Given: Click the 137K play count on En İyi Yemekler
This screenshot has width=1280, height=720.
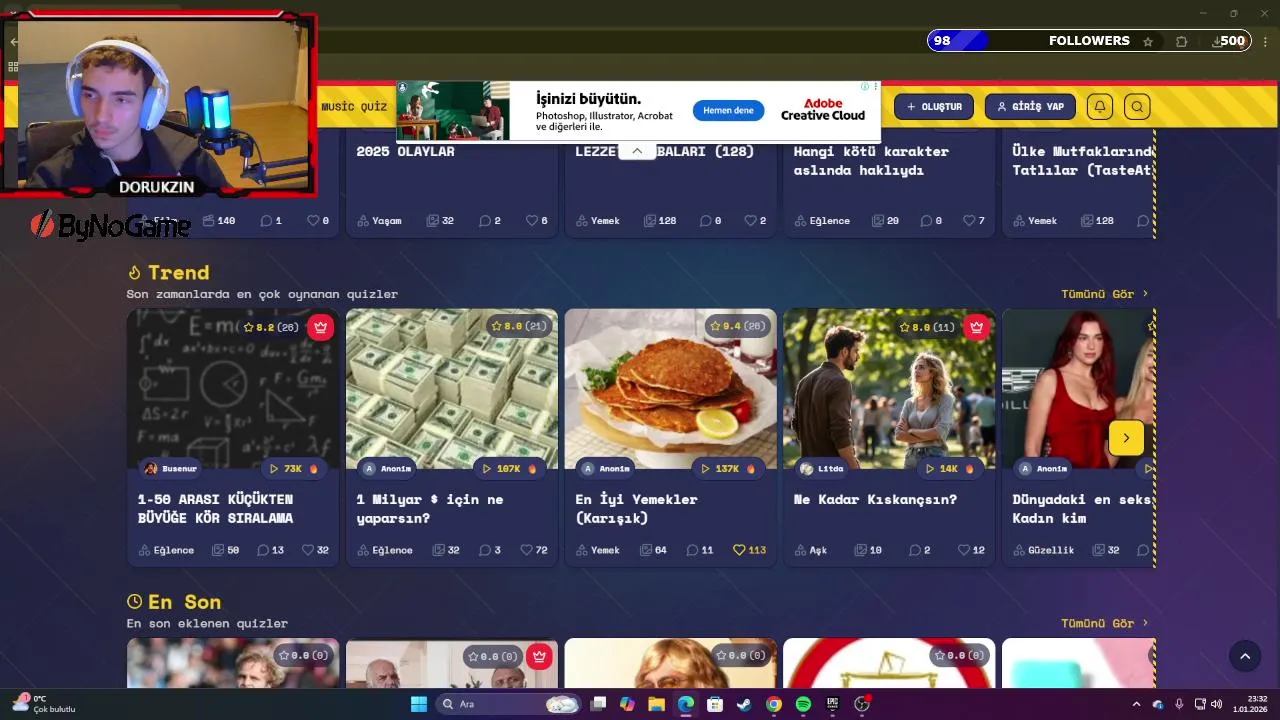Looking at the screenshot, I should (x=729, y=468).
